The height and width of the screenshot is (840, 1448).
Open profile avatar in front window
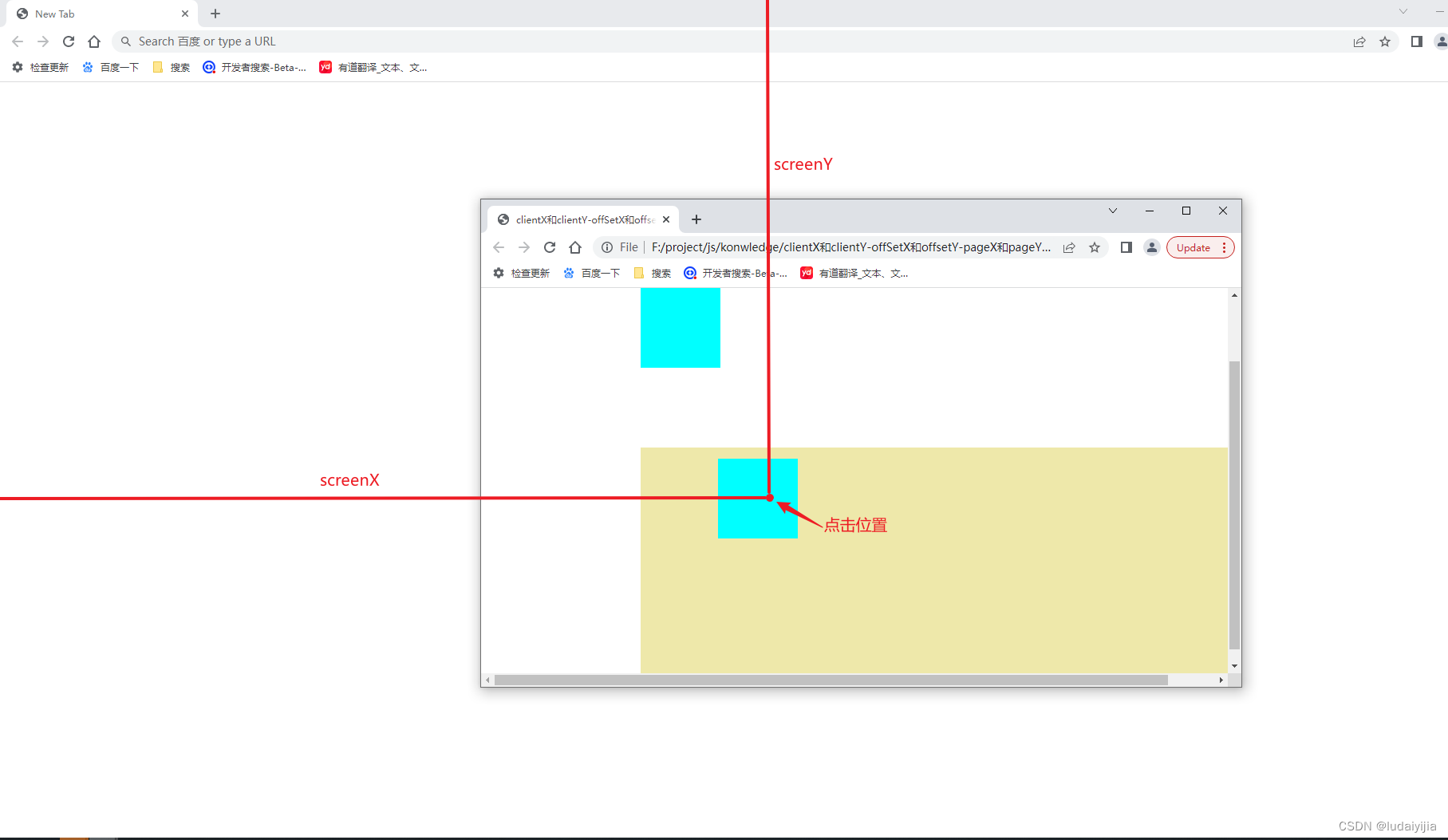tap(1152, 247)
